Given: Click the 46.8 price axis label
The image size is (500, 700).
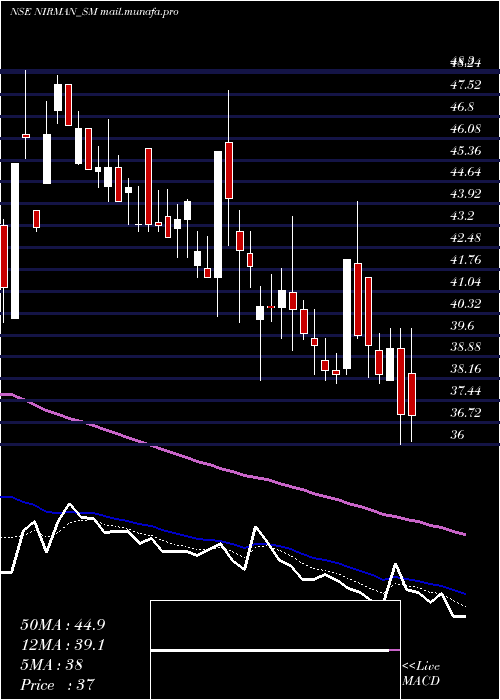Looking at the screenshot, I should (462, 107).
